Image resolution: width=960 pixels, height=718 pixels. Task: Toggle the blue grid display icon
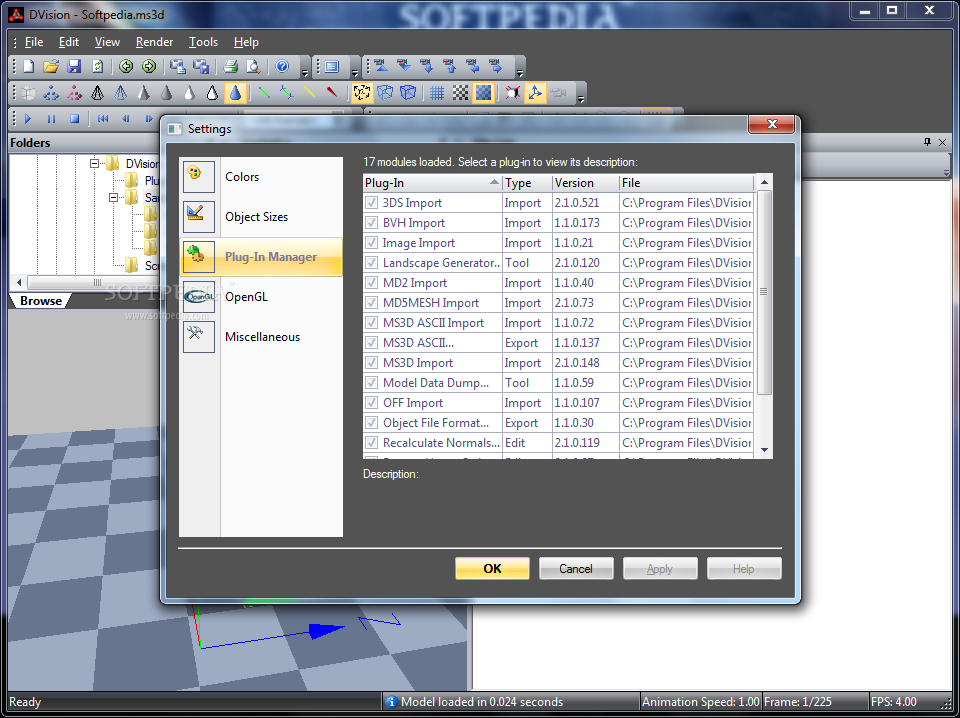click(x=437, y=92)
